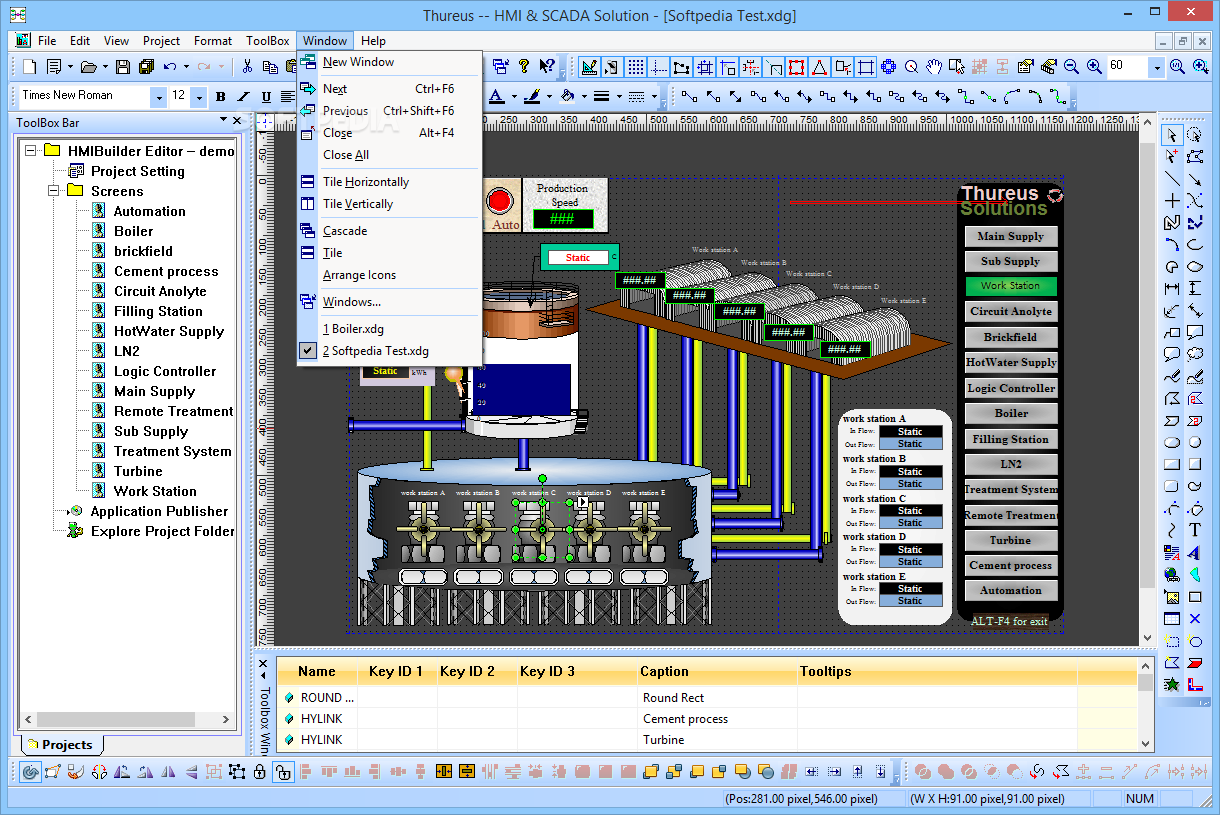Image resolution: width=1220 pixels, height=815 pixels.
Task: Select the hand pan tool
Action: point(934,67)
